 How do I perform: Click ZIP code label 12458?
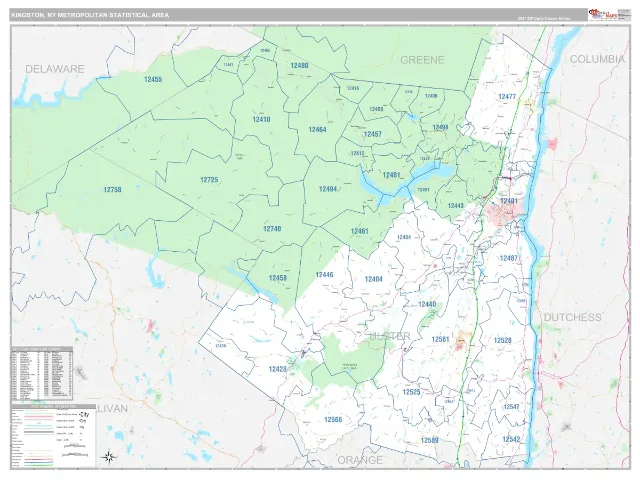pyautogui.click(x=278, y=278)
